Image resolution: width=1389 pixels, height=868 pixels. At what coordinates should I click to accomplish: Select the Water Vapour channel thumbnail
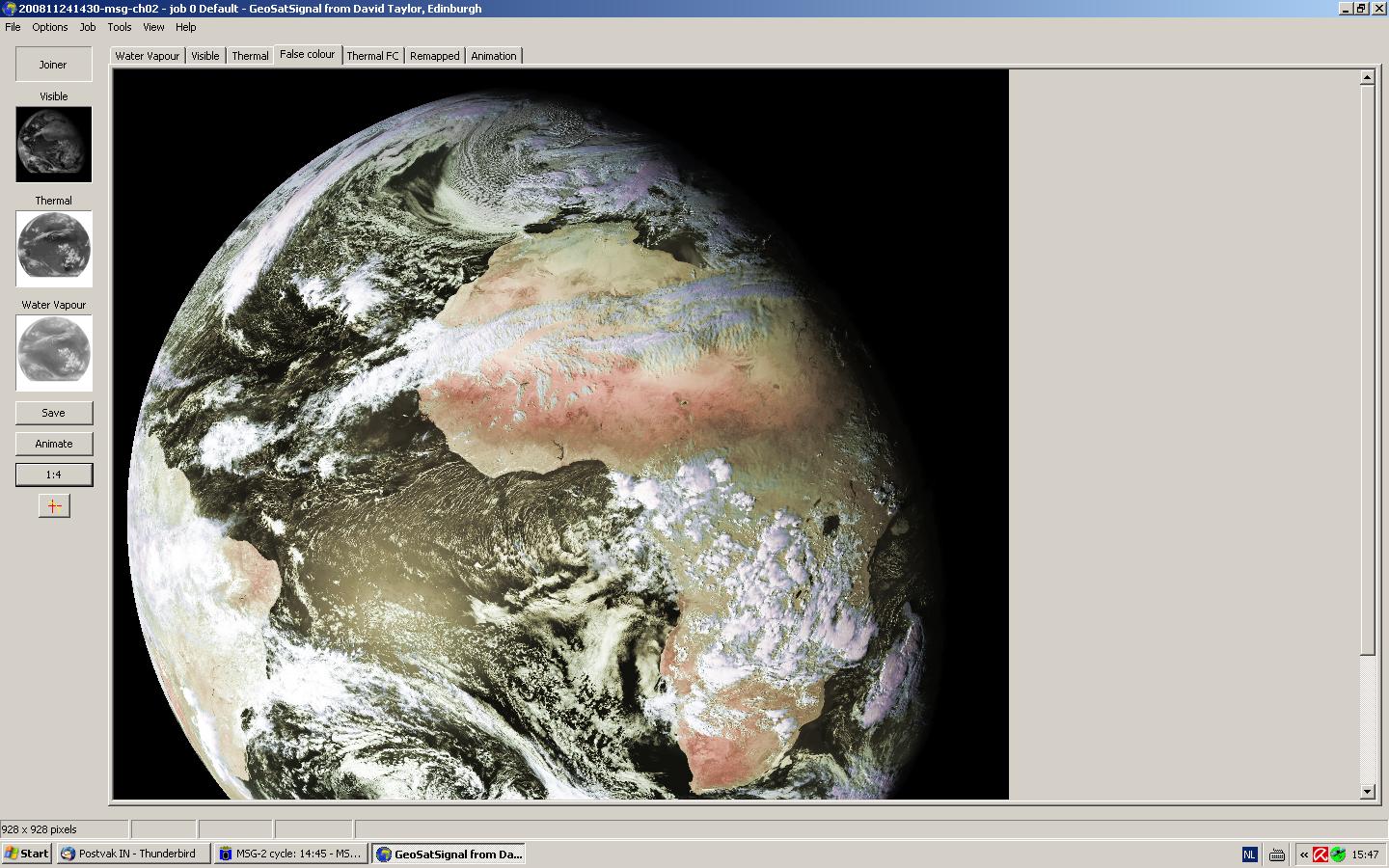(x=54, y=353)
